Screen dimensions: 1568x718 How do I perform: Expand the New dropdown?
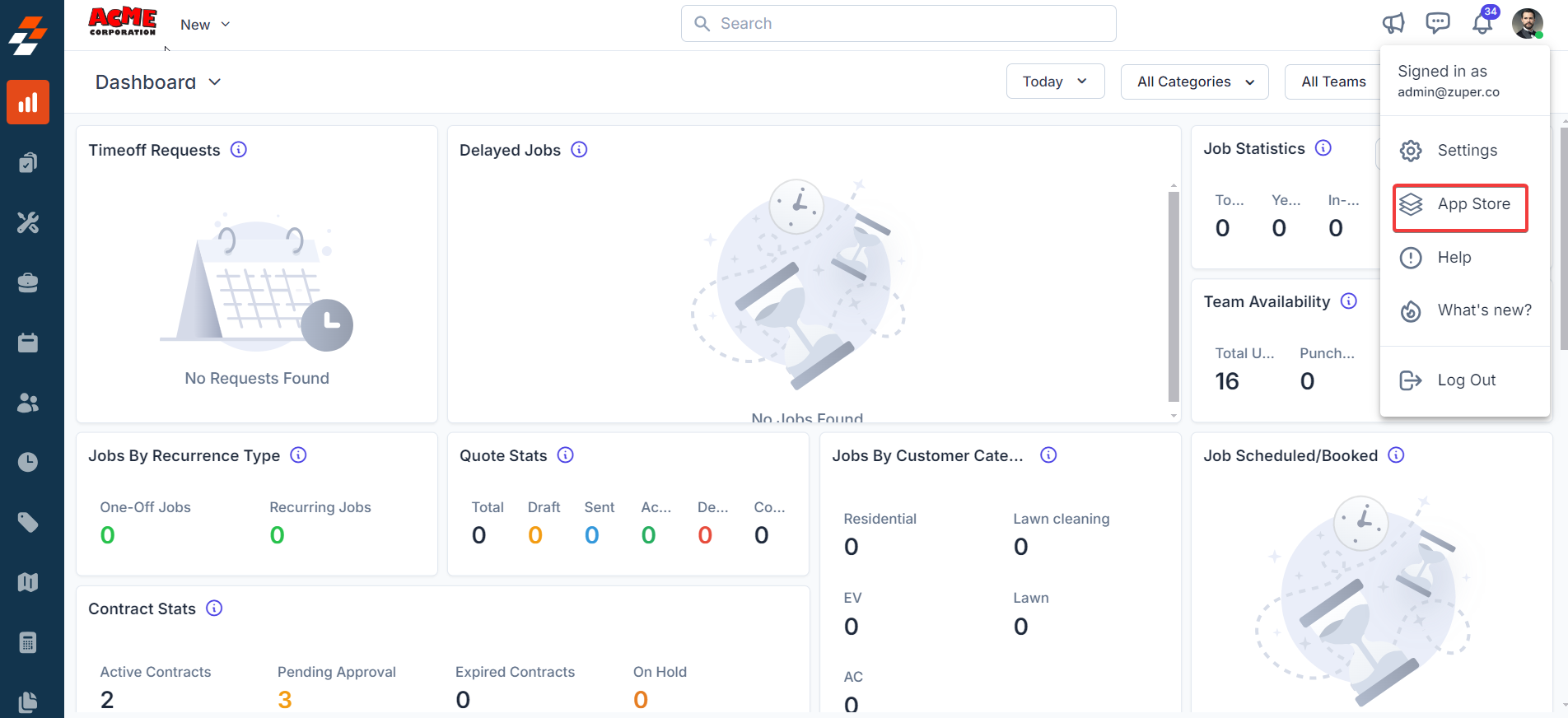click(x=205, y=25)
